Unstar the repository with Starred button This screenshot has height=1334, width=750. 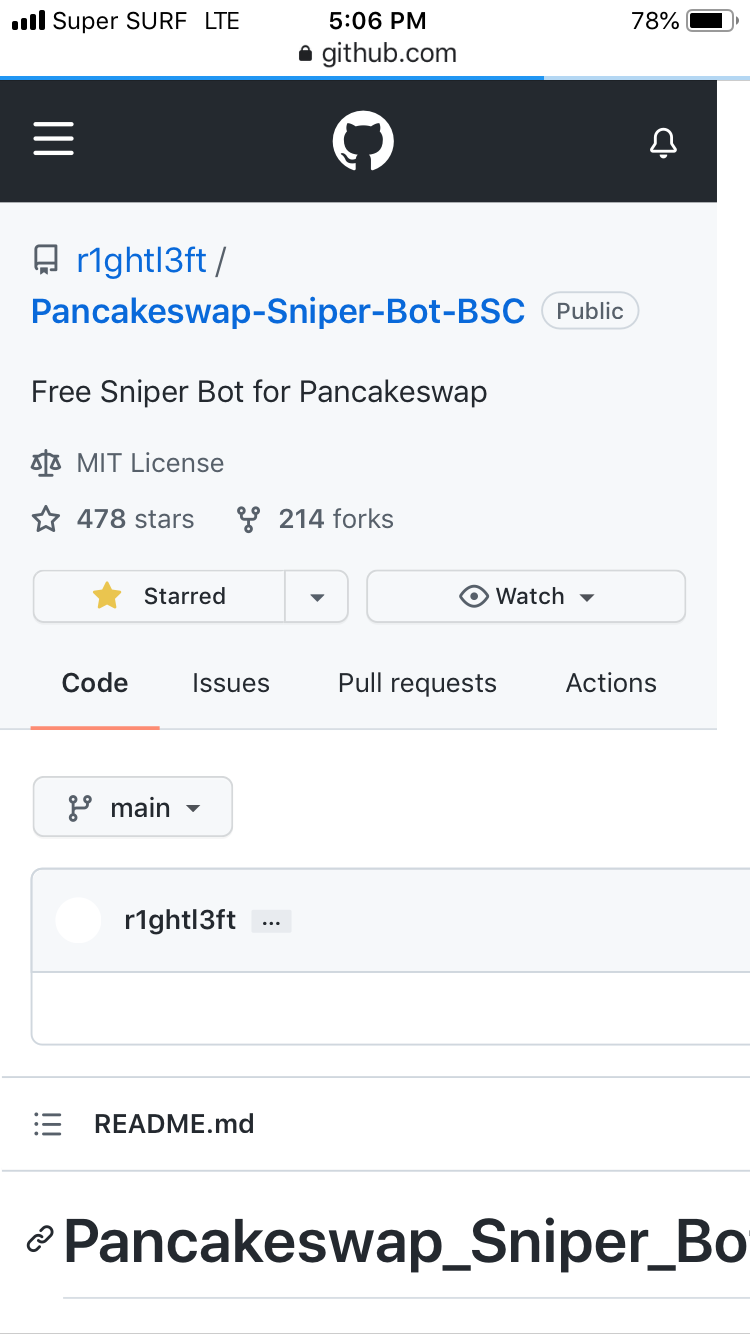pos(160,596)
